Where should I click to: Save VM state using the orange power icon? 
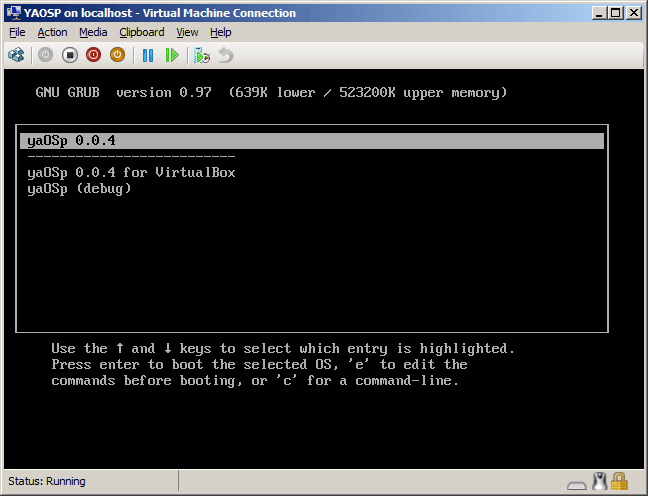click(117, 55)
